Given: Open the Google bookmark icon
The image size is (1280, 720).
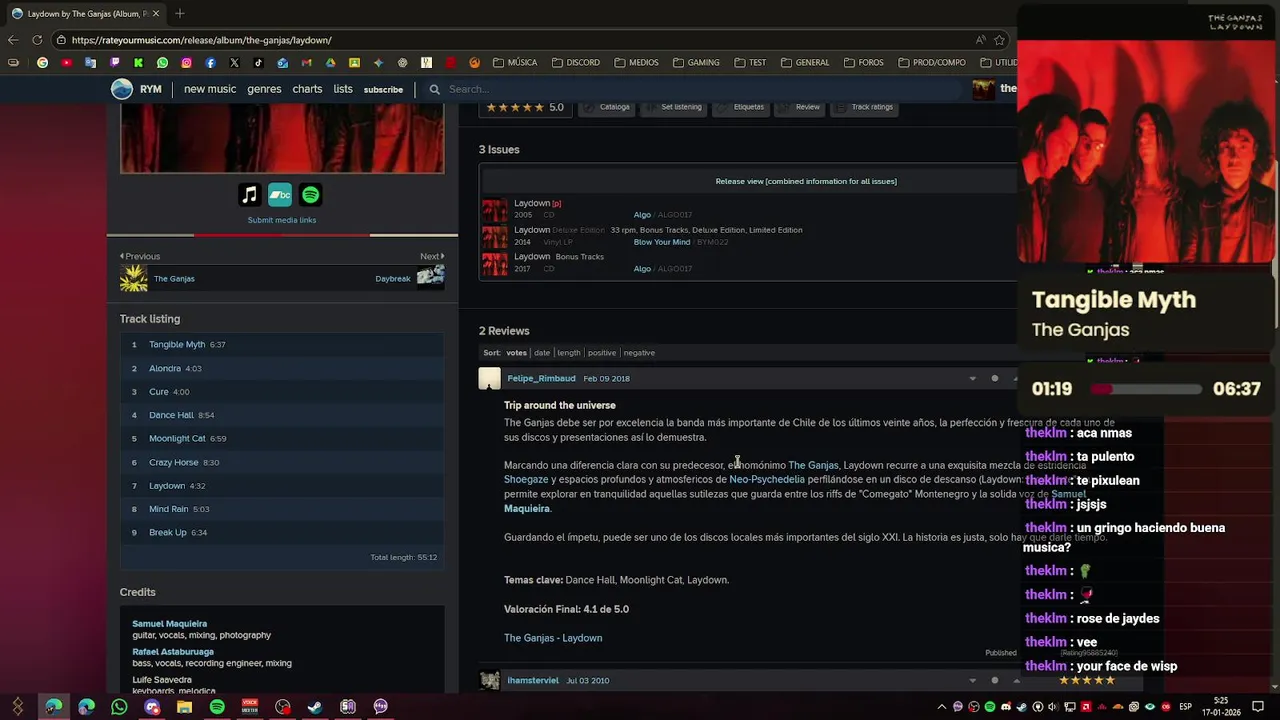Looking at the screenshot, I should tap(42, 62).
